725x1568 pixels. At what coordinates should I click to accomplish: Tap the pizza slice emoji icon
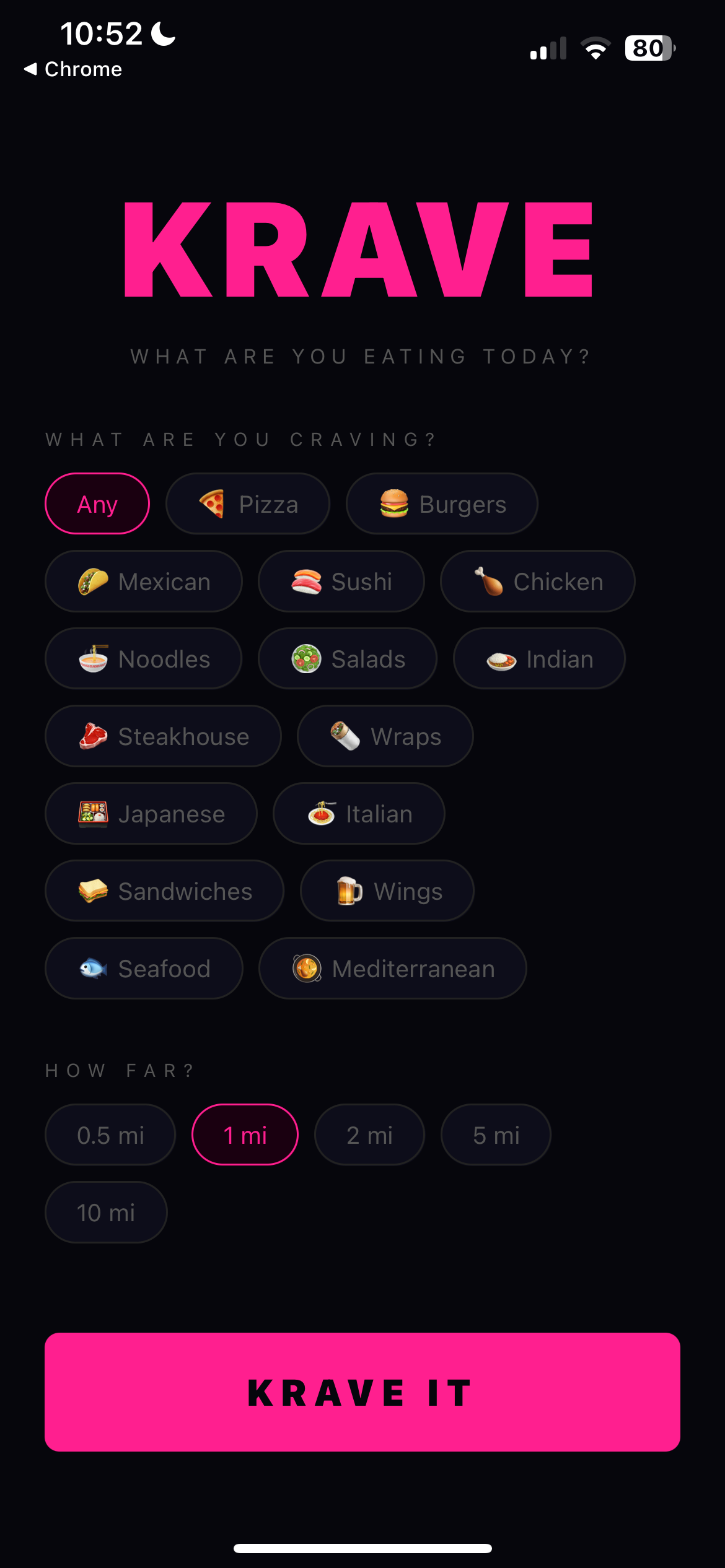coord(212,503)
